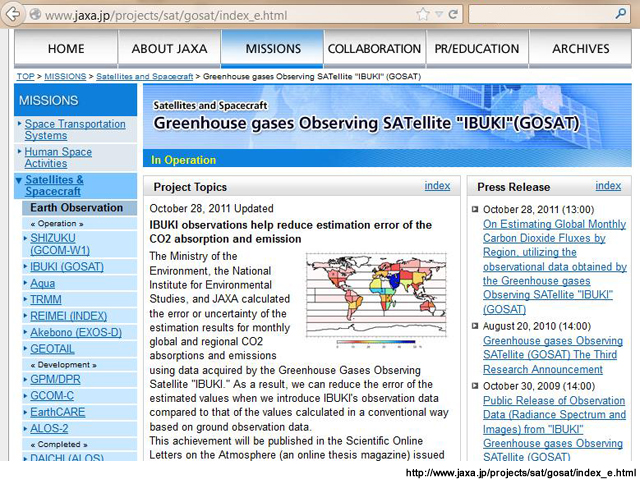The height and width of the screenshot is (480, 640).
Task: Click arrow bullet beside Human Space Activities
Action: click(19, 151)
